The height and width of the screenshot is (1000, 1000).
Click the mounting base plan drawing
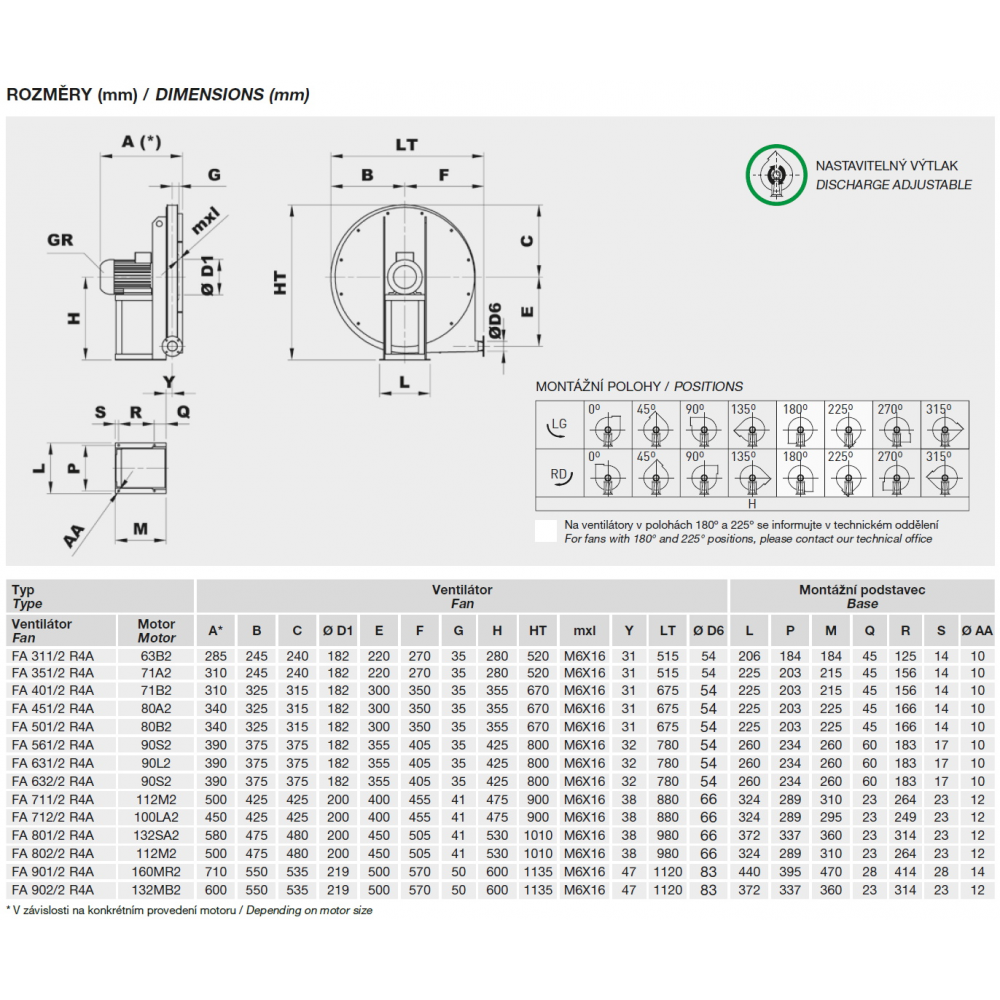tap(141, 469)
